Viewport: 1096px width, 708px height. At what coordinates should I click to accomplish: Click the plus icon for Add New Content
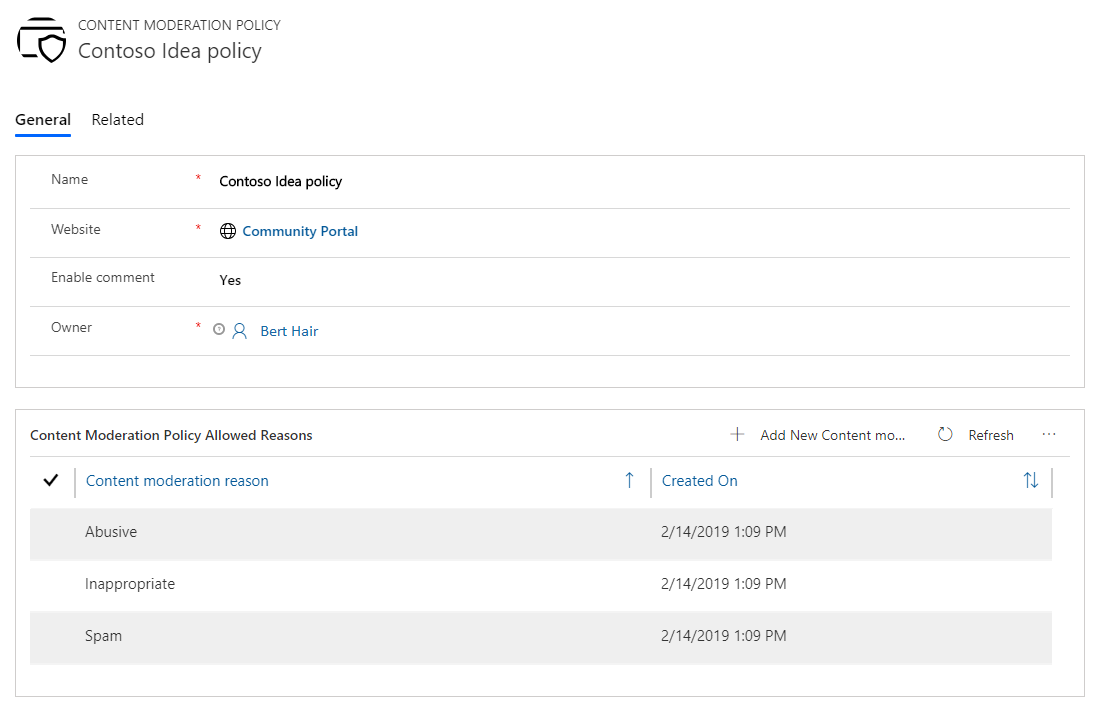point(737,435)
